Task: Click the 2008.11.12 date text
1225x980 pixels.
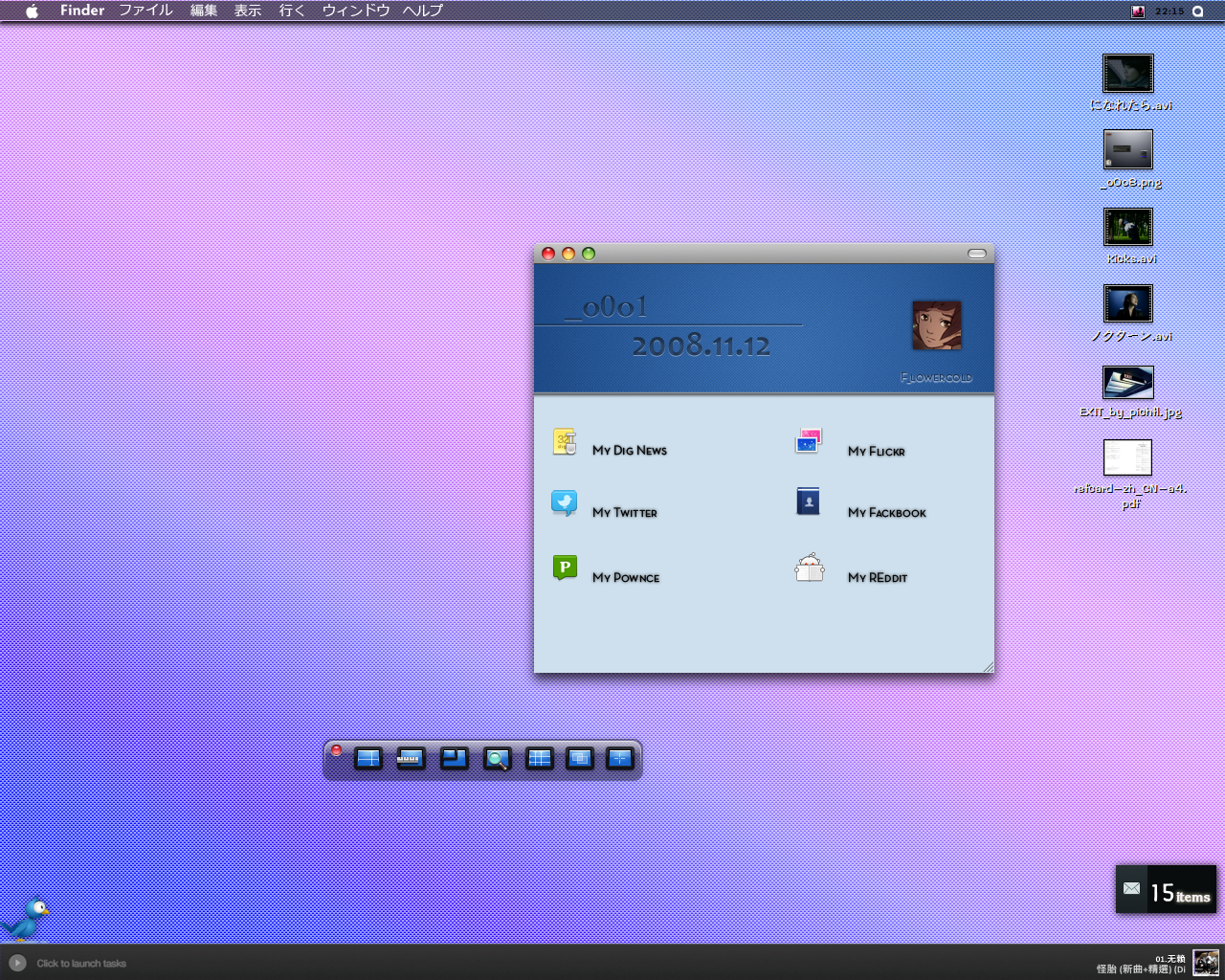Action: [702, 345]
